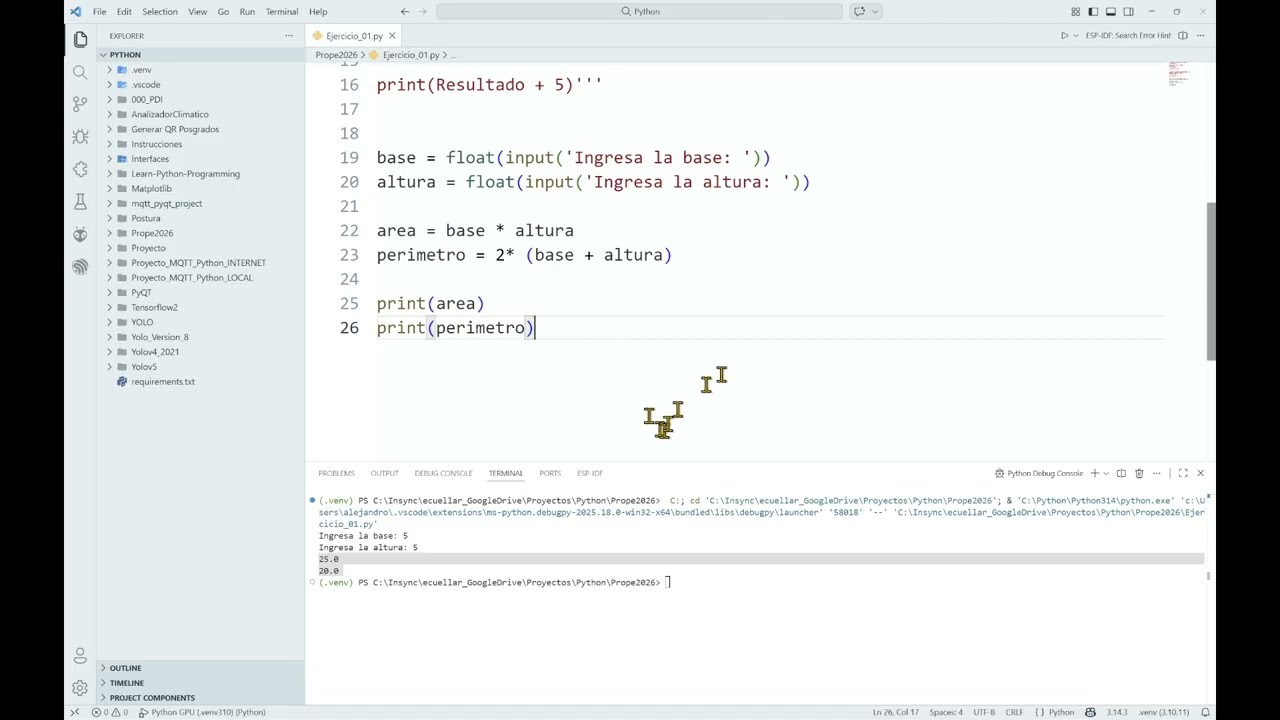Toggle bottom panel visibility
The image size is (1280, 720).
click(1111, 12)
